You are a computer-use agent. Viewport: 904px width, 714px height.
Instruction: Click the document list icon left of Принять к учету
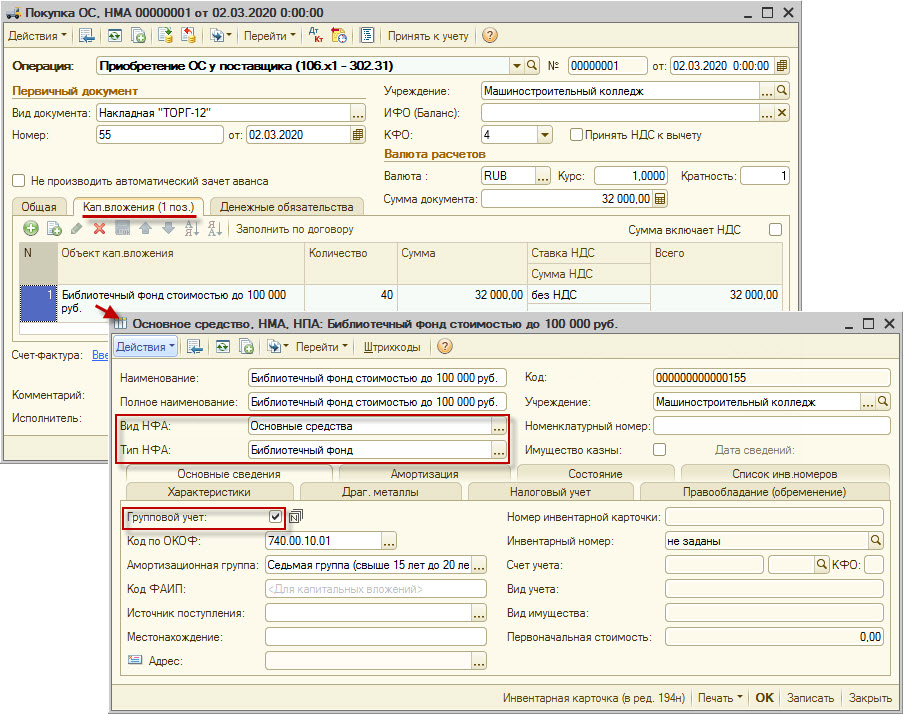[x=367, y=35]
